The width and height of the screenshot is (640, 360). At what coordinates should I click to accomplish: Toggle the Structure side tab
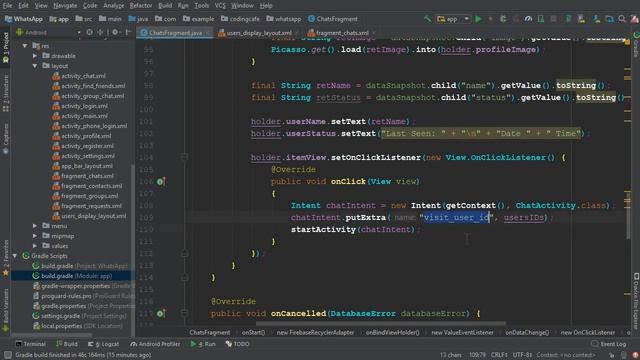6,93
